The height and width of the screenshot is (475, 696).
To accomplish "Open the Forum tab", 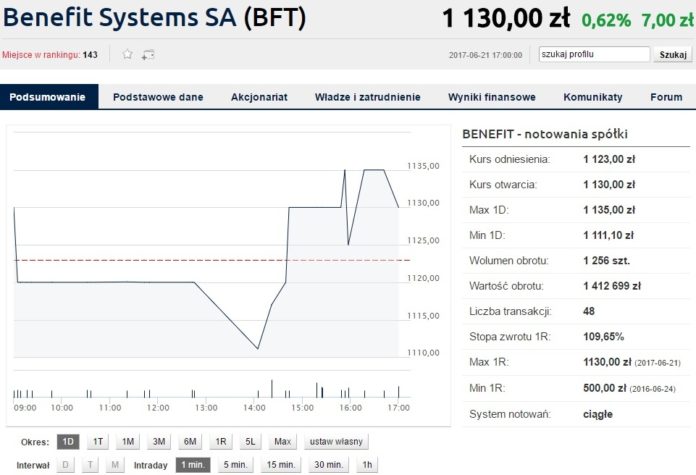I will (x=666, y=97).
